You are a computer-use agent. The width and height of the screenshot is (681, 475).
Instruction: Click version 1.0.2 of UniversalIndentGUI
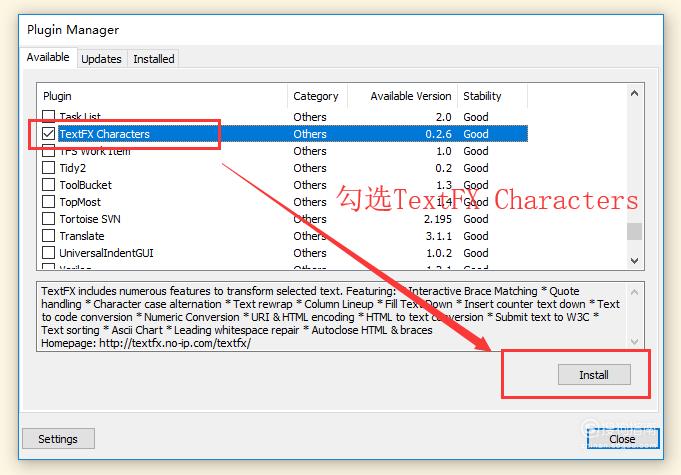pos(439,253)
